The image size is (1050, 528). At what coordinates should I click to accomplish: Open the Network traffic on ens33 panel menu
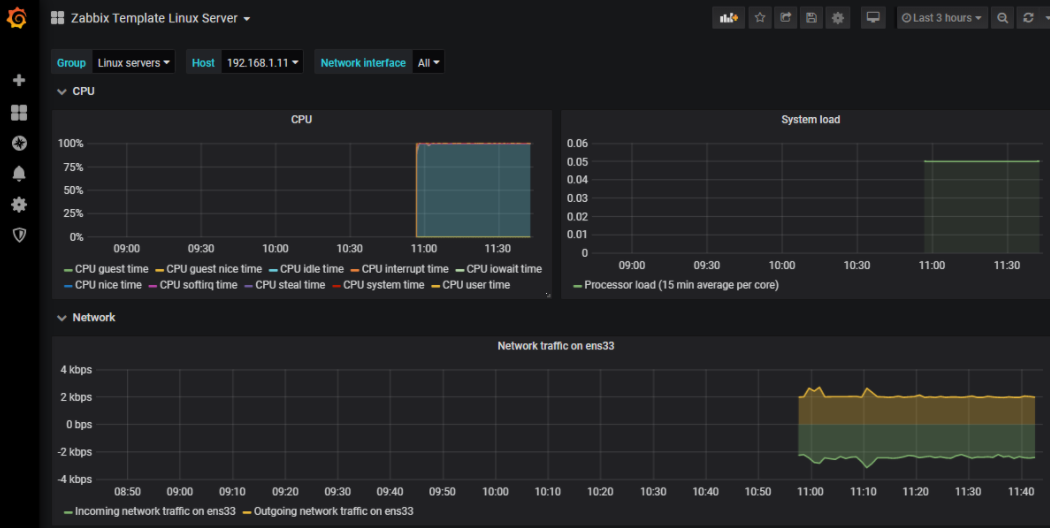pos(555,346)
